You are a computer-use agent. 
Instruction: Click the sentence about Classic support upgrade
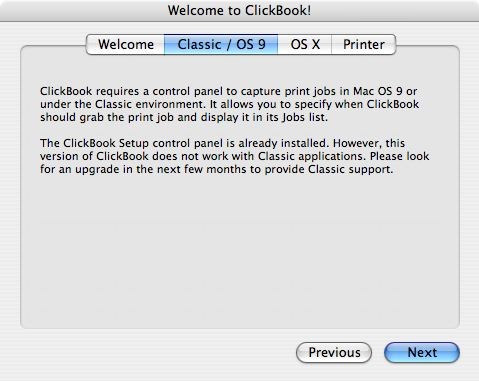pos(234,163)
